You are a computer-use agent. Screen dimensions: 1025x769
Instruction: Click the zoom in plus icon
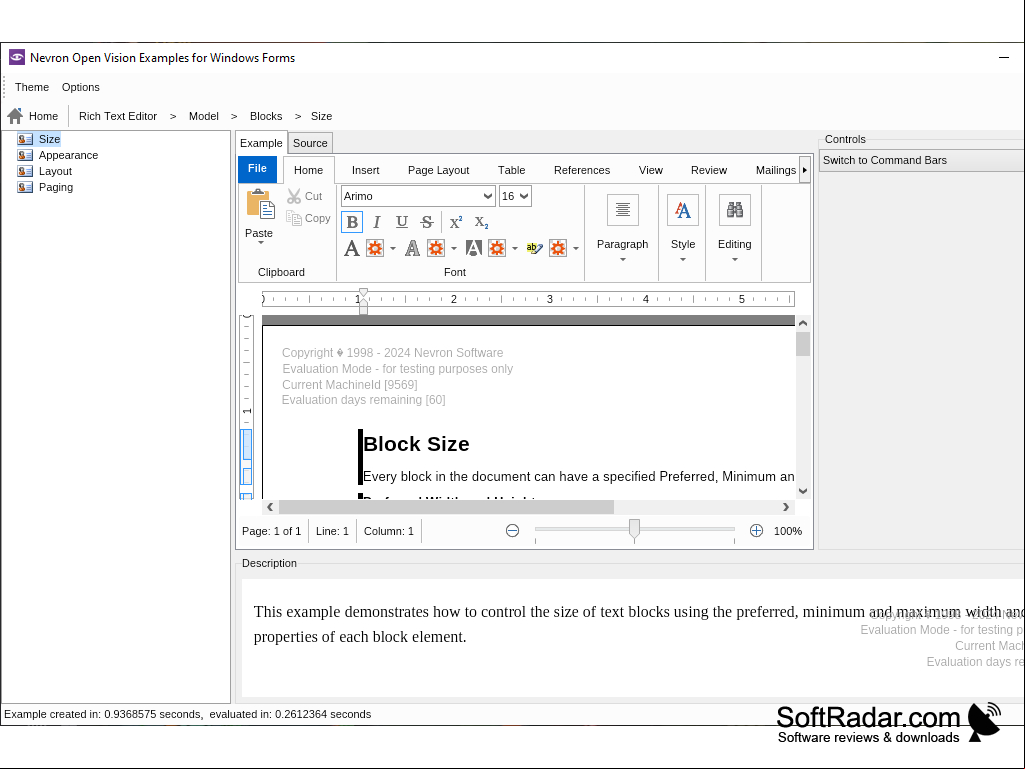756,531
